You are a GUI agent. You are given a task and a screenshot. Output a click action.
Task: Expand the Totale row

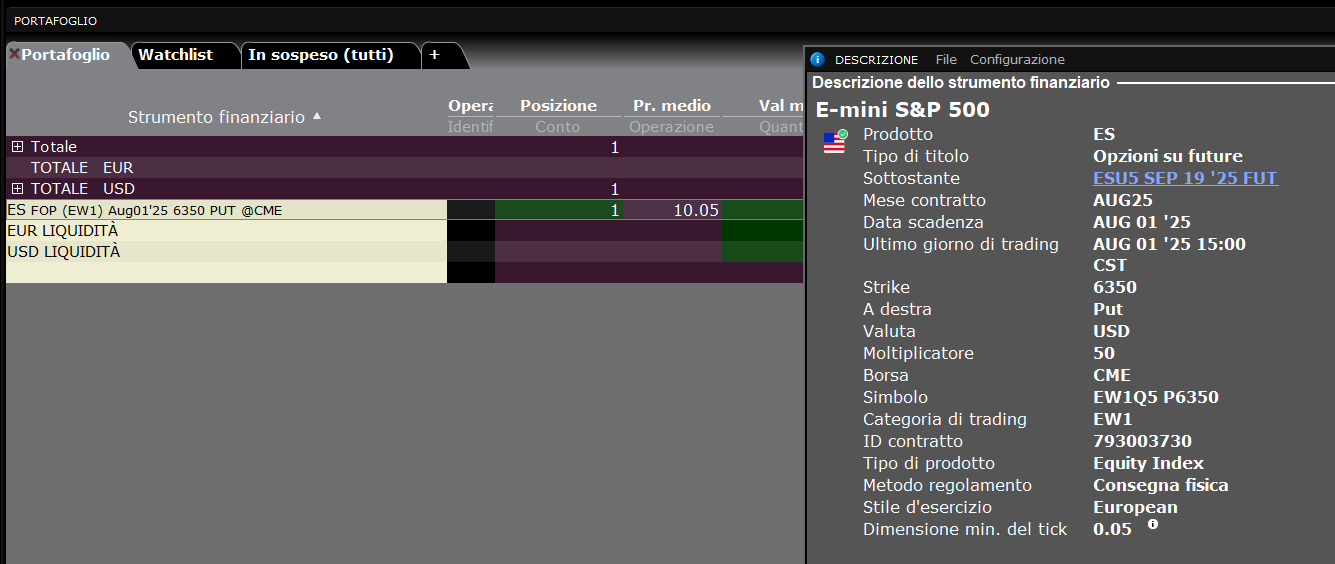[17, 147]
